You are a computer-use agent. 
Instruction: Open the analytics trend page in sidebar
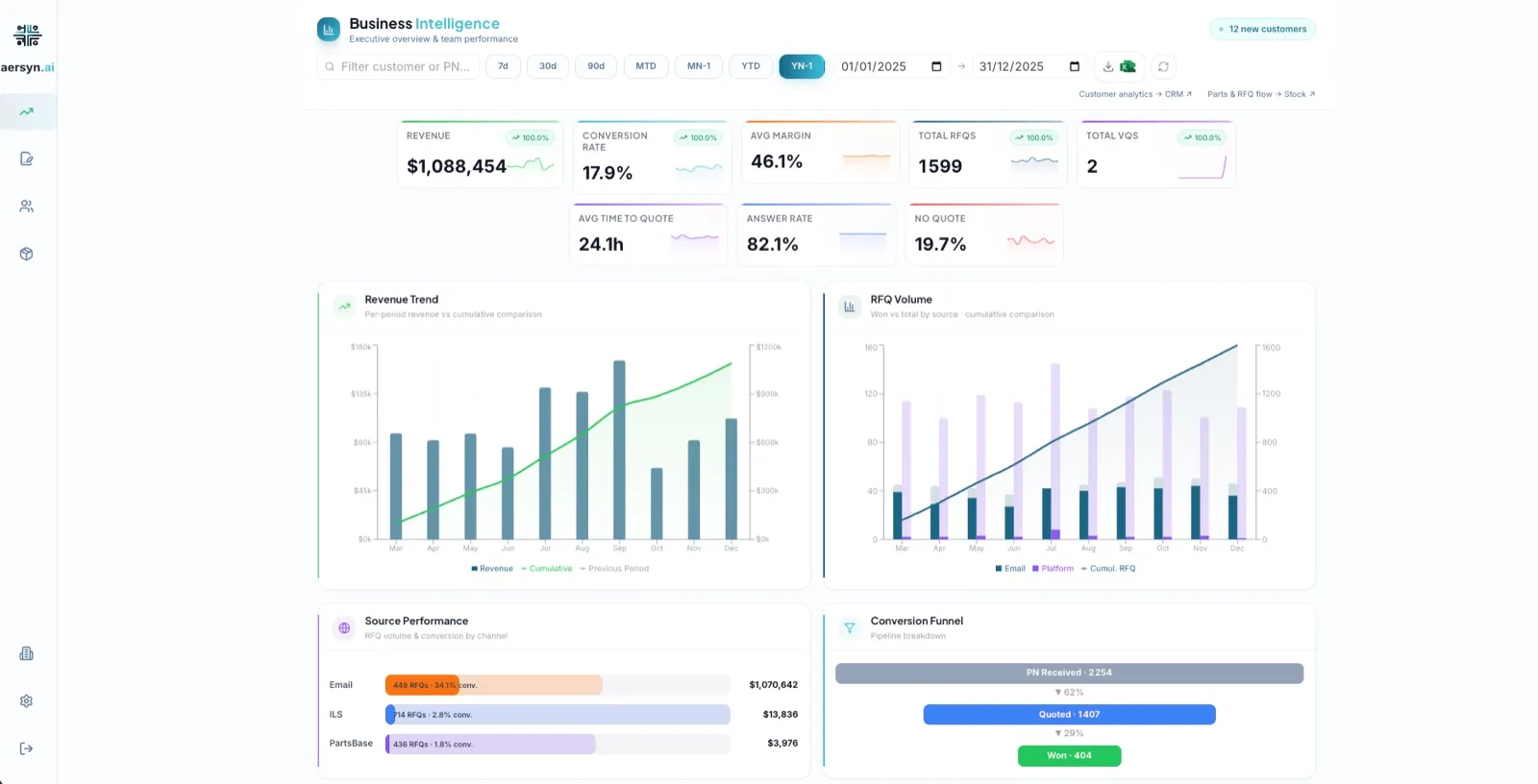coord(27,111)
